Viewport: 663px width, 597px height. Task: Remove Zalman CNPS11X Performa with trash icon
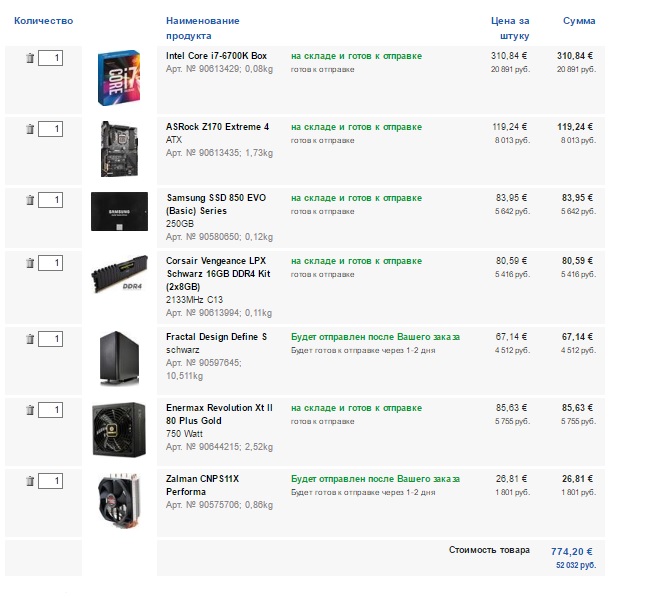(x=30, y=481)
